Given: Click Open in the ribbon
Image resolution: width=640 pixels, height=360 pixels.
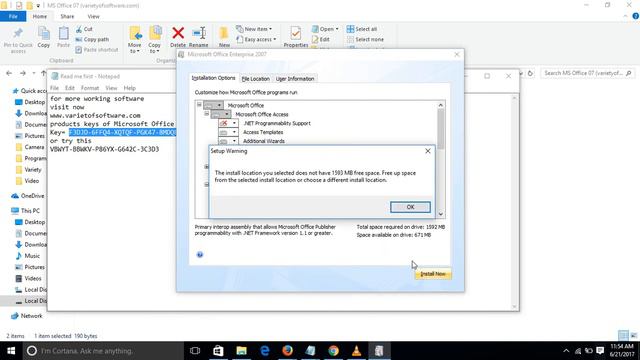Looking at the screenshot, I should 325,29.
